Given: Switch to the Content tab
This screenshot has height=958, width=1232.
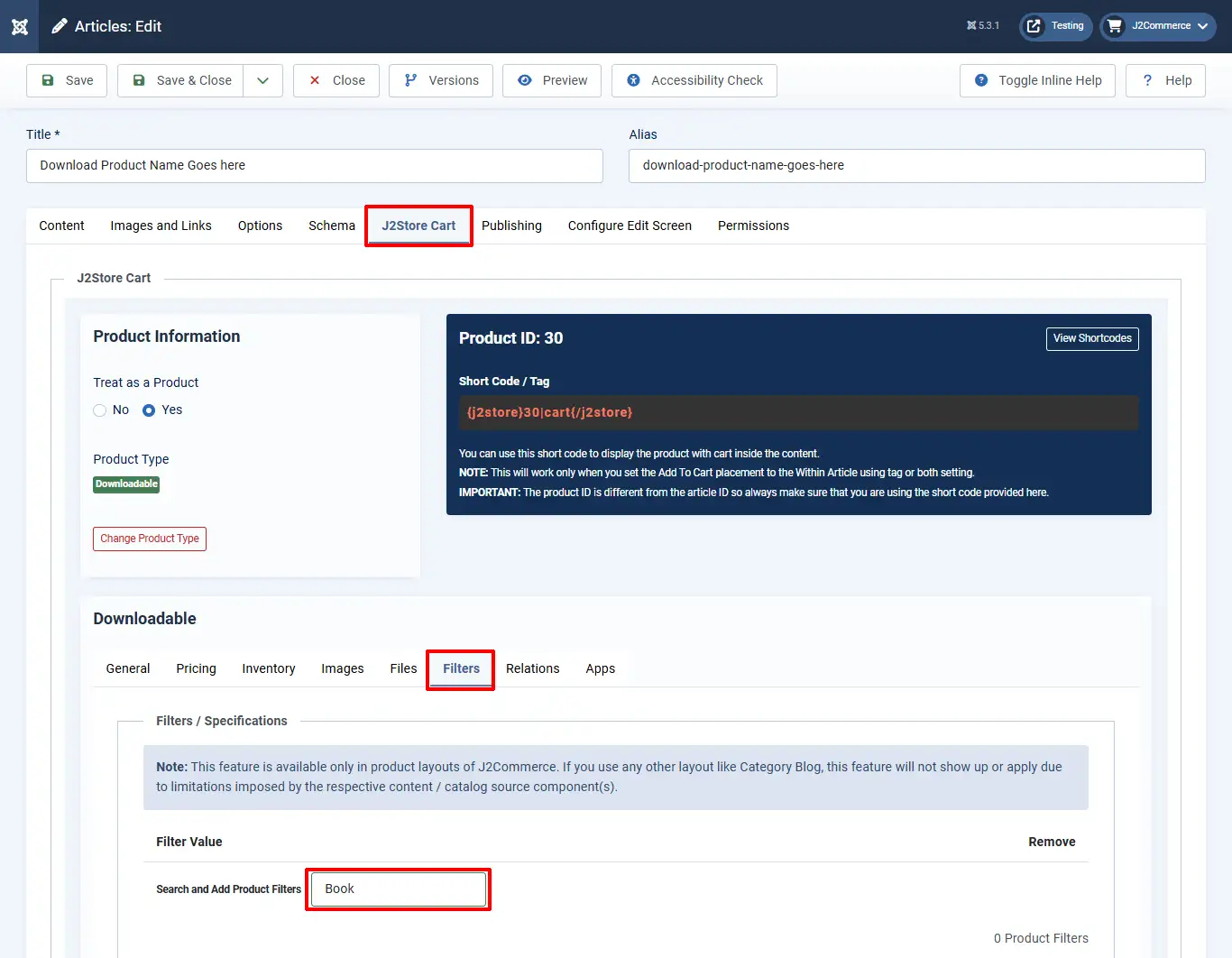Looking at the screenshot, I should click(x=61, y=226).
